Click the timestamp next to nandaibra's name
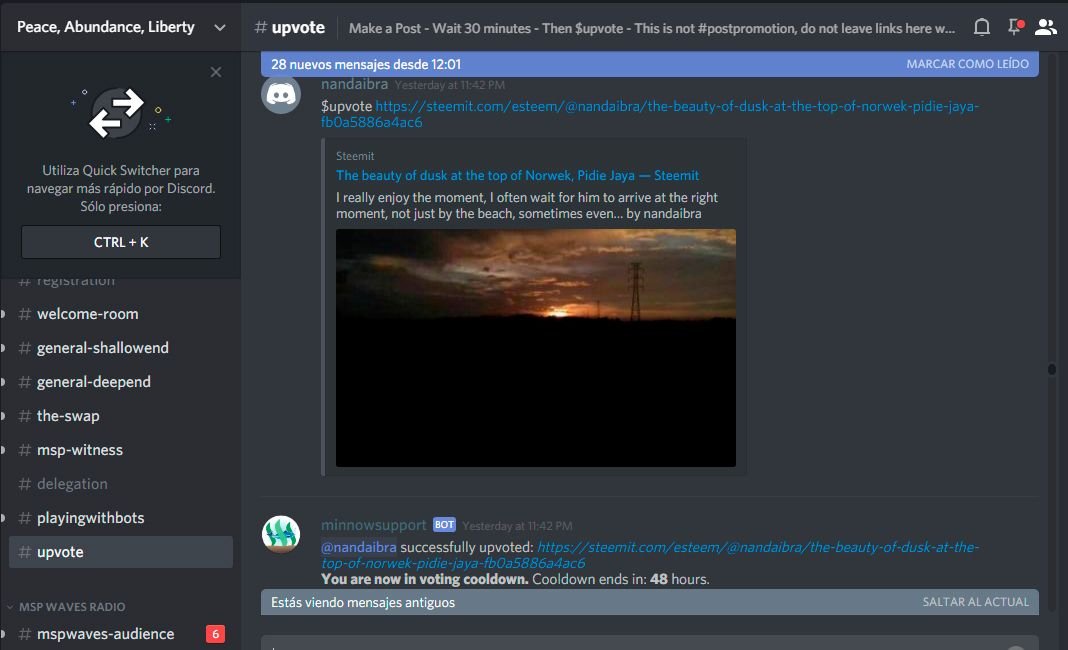 pyautogui.click(x=450, y=85)
